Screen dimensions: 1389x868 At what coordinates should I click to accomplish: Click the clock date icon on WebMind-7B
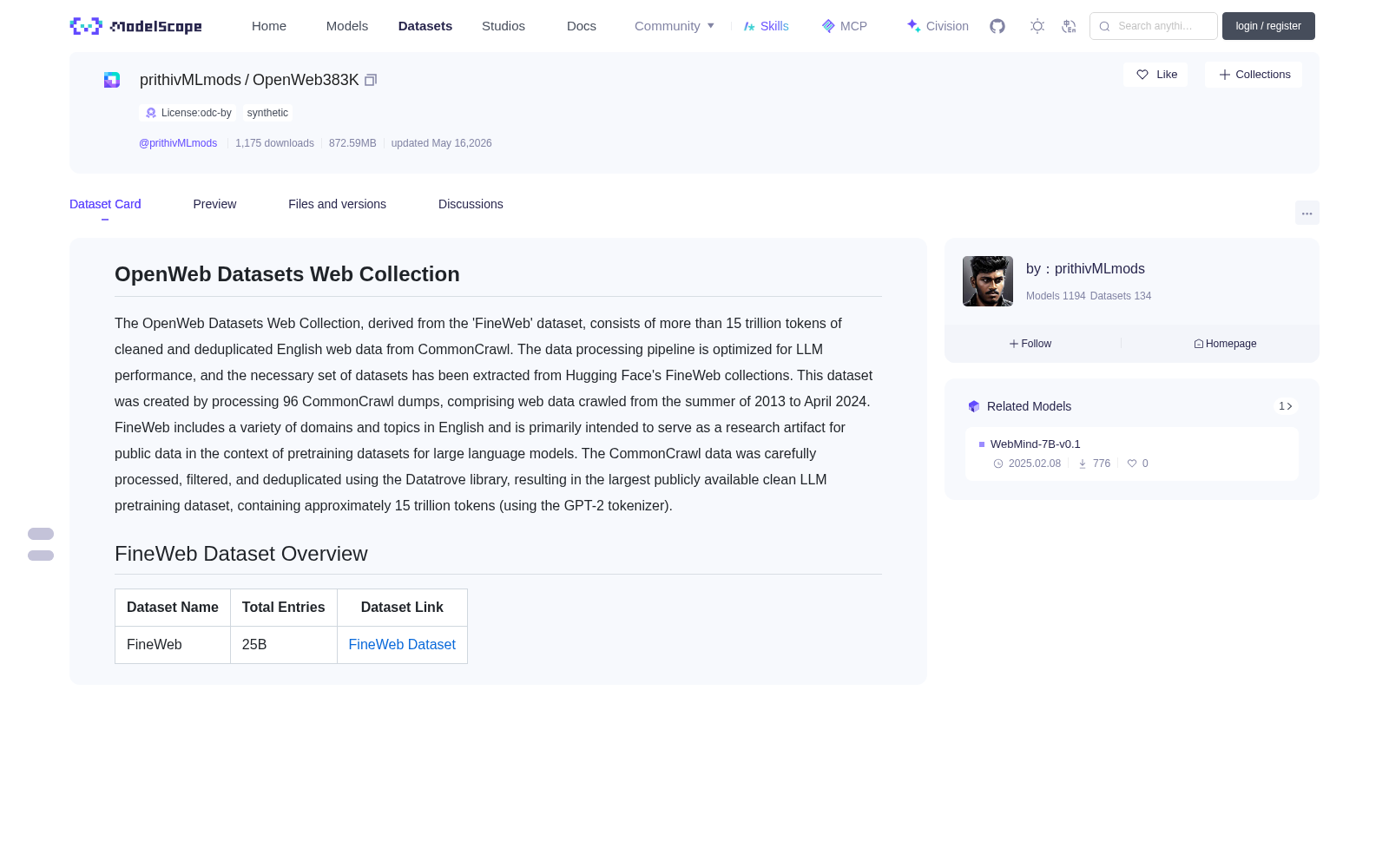pos(998,464)
